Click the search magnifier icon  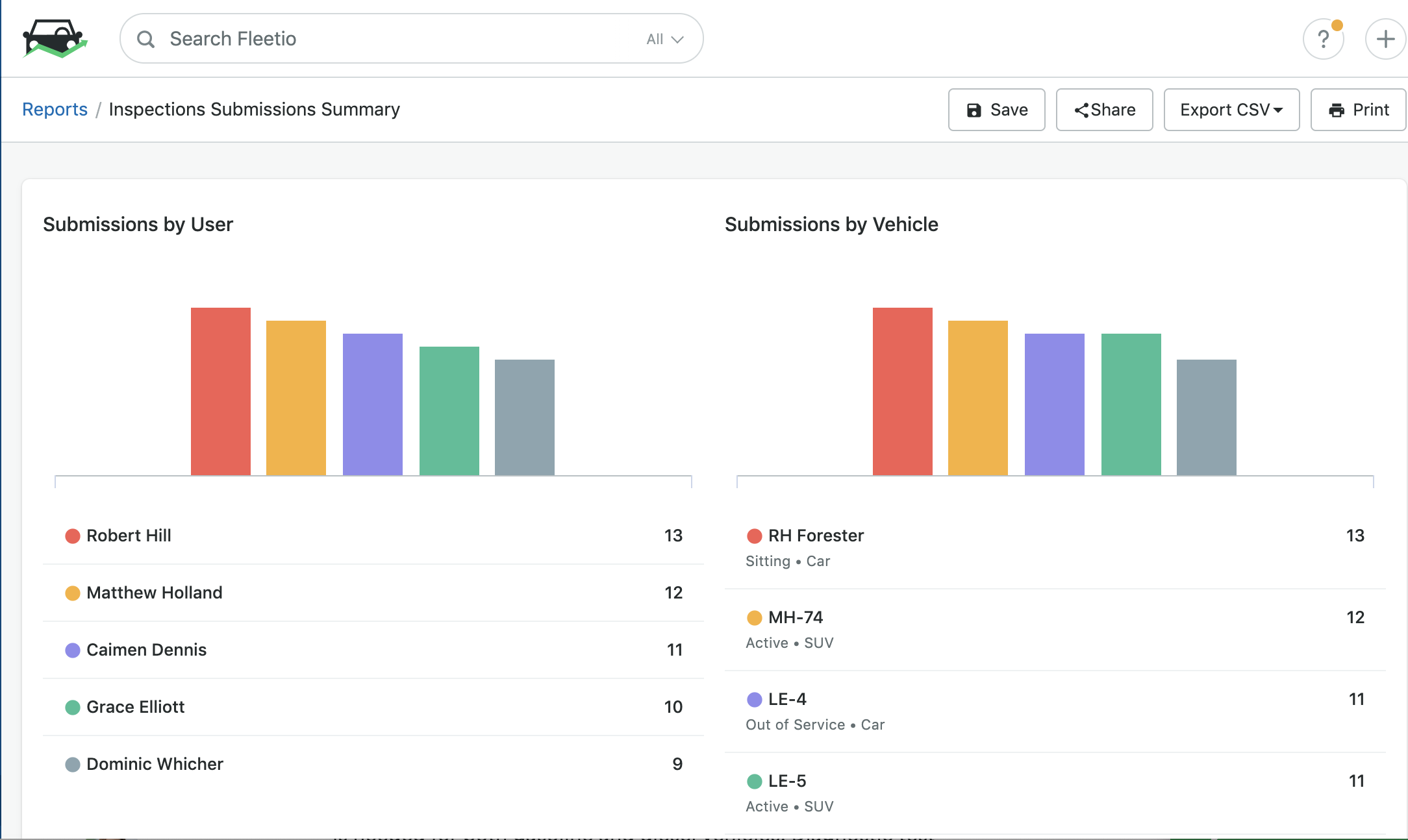(x=146, y=39)
